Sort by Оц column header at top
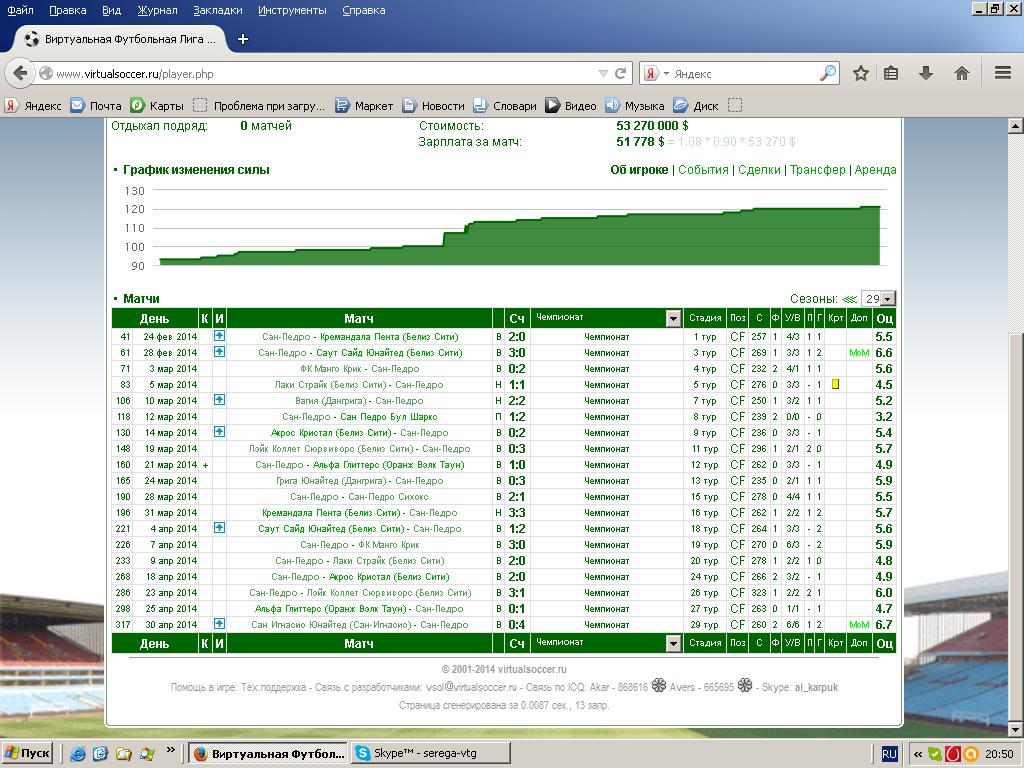The height and width of the screenshot is (768, 1024). coord(884,318)
